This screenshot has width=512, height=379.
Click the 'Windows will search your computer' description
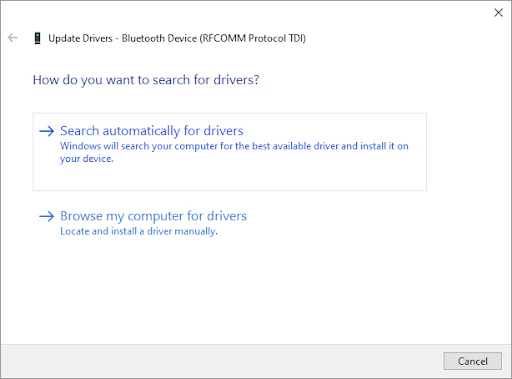234,152
